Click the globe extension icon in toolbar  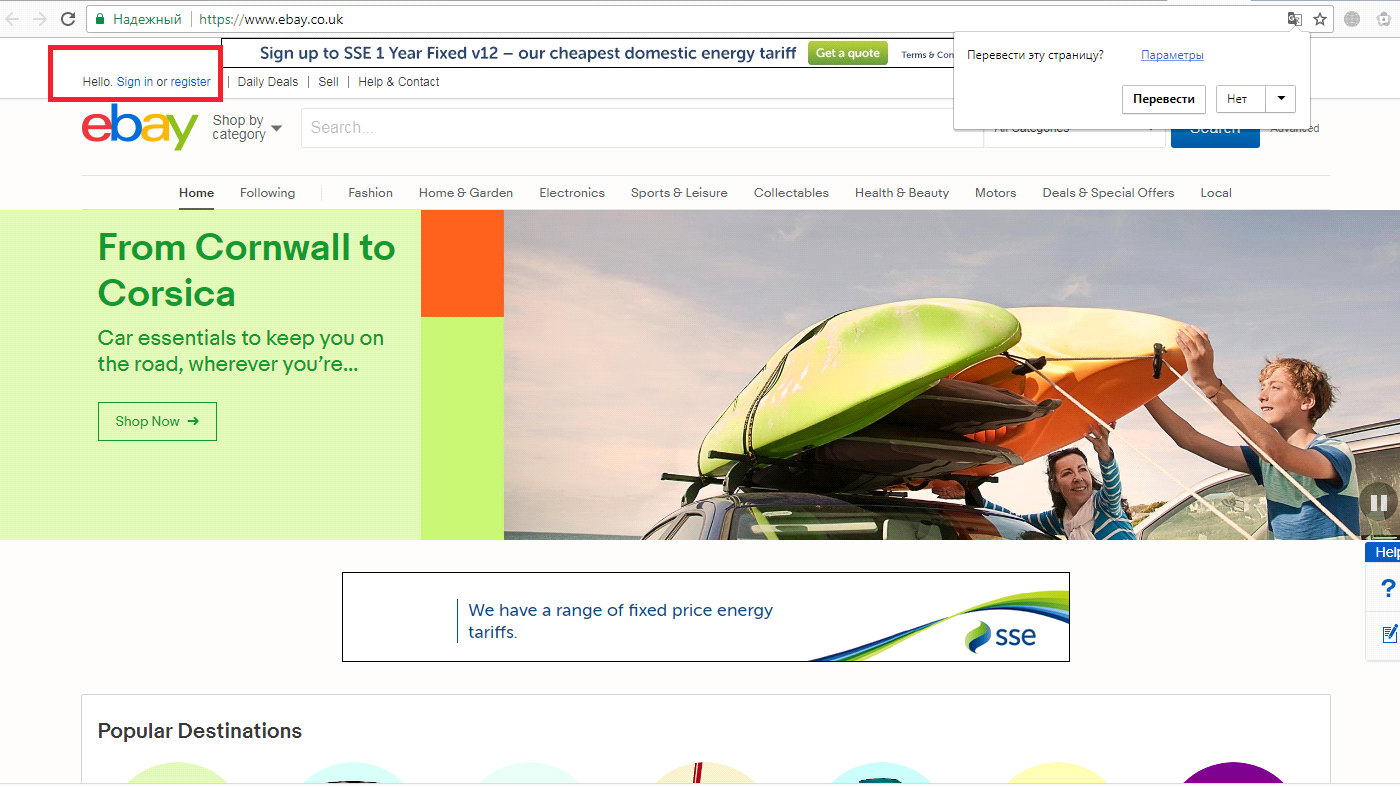point(1352,19)
